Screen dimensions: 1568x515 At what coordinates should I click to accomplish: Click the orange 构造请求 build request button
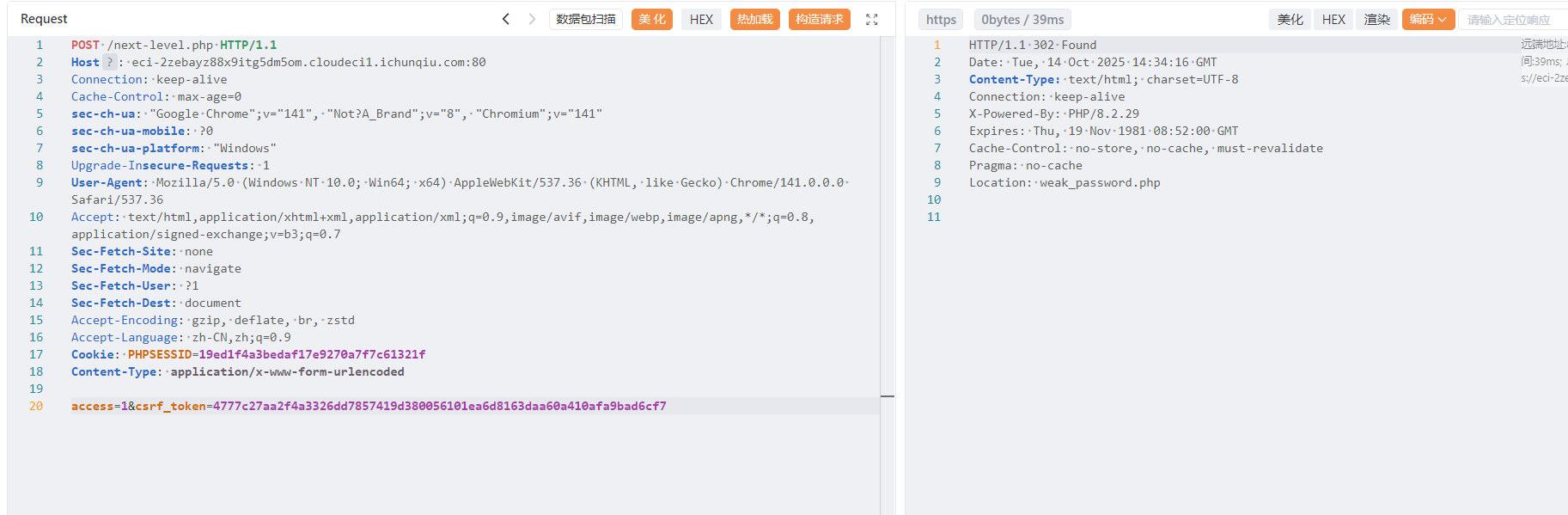click(x=819, y=19)
